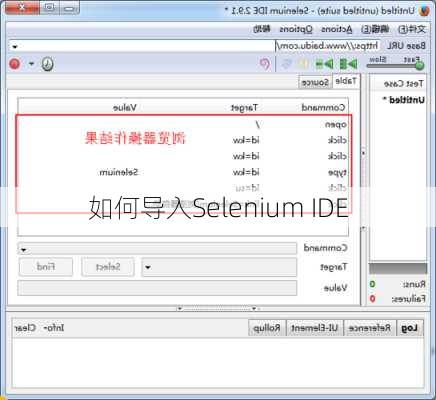Minimize the Selenium IDE window
436x400 pixels.
click(69, 8)
